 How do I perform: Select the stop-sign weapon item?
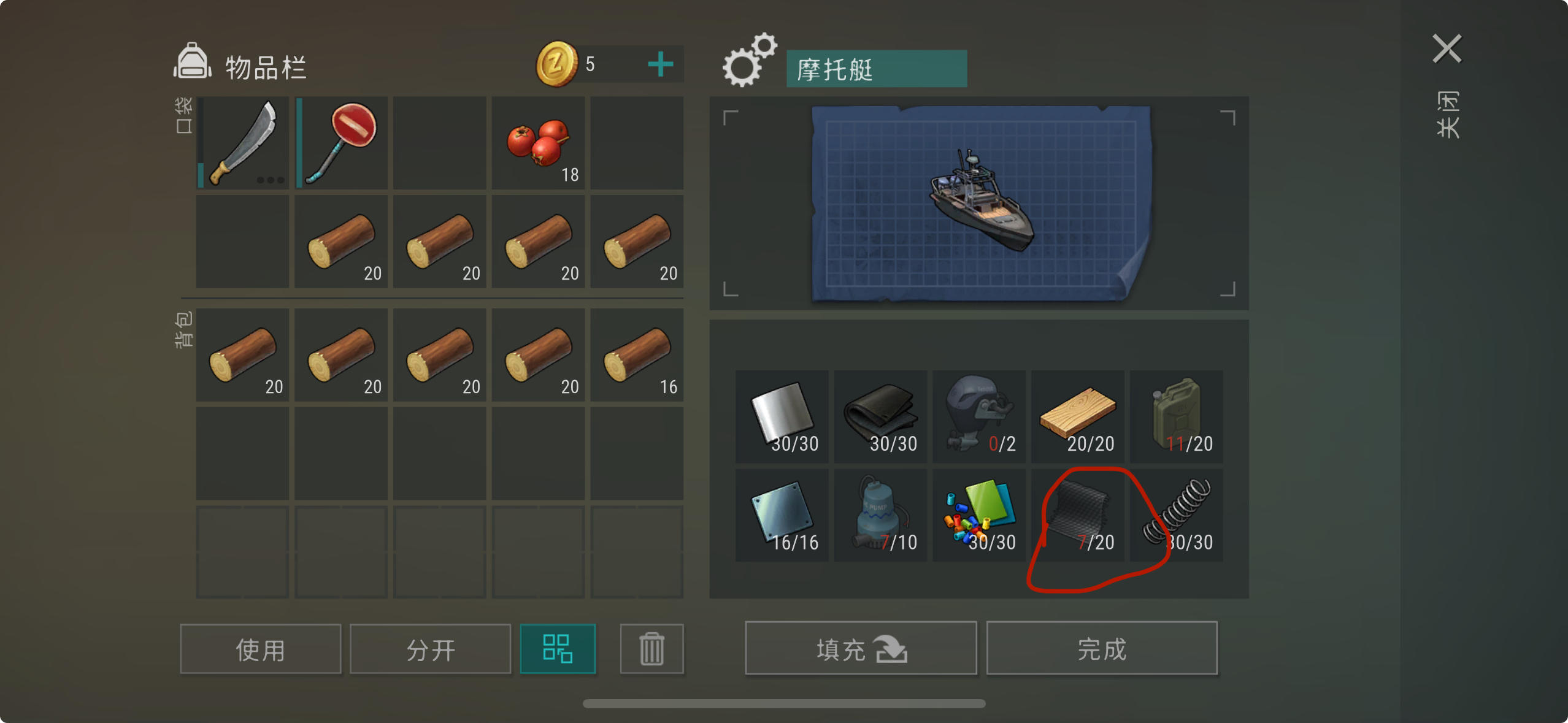[341, 143]
